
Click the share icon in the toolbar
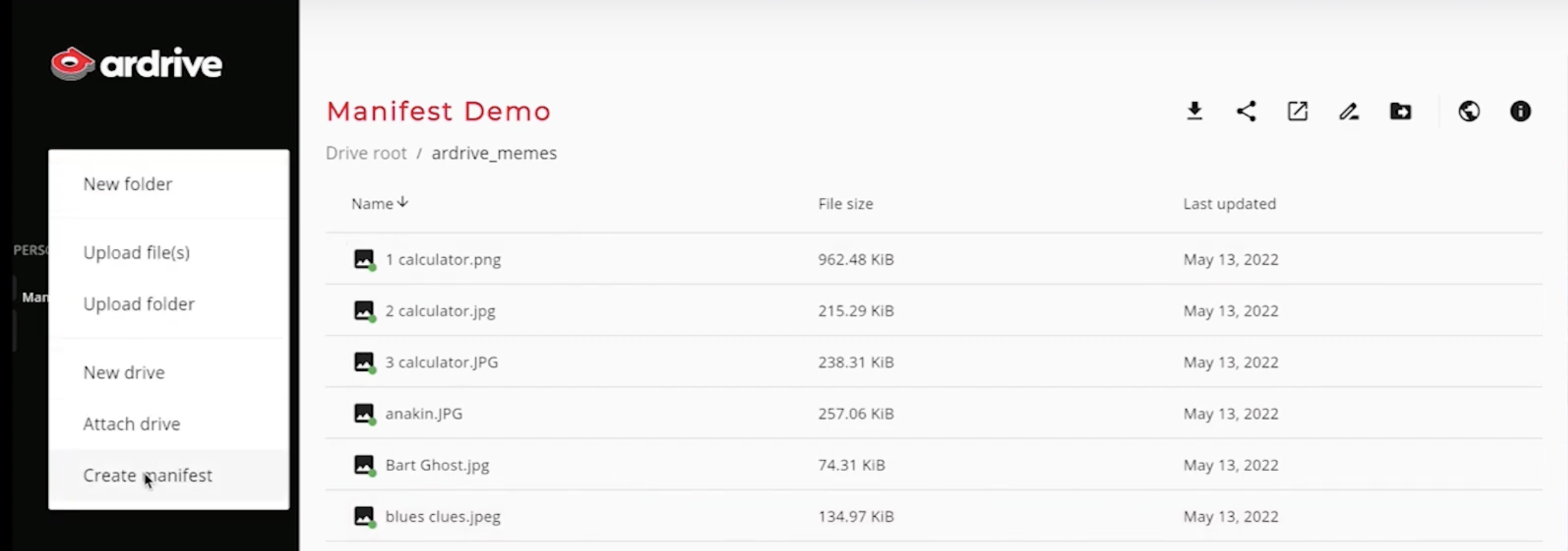[1246, 111]
